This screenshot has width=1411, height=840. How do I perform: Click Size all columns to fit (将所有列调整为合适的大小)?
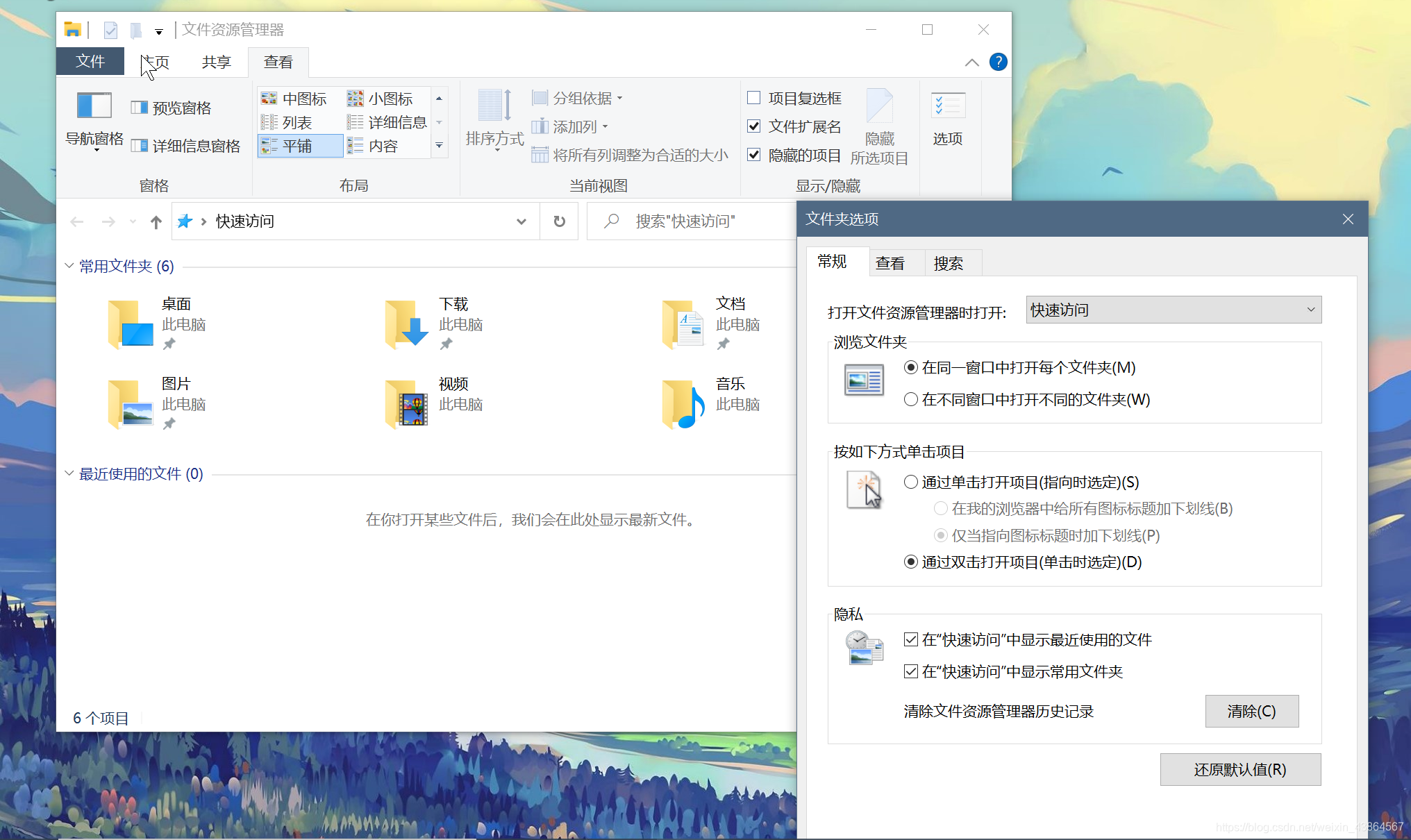pyautogui.click(x=630, y=155)
